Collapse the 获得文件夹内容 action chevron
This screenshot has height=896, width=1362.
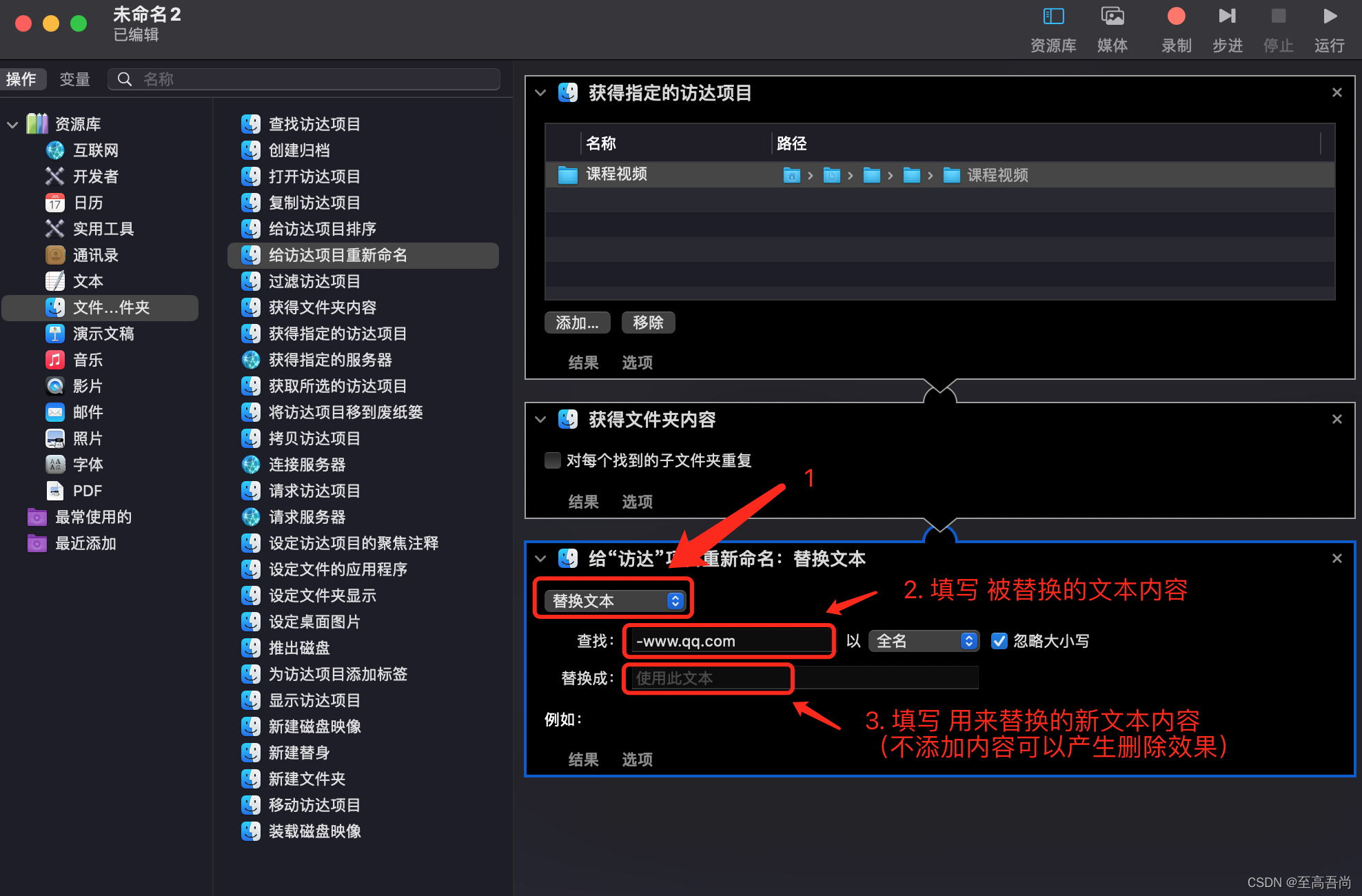[540, 419]
